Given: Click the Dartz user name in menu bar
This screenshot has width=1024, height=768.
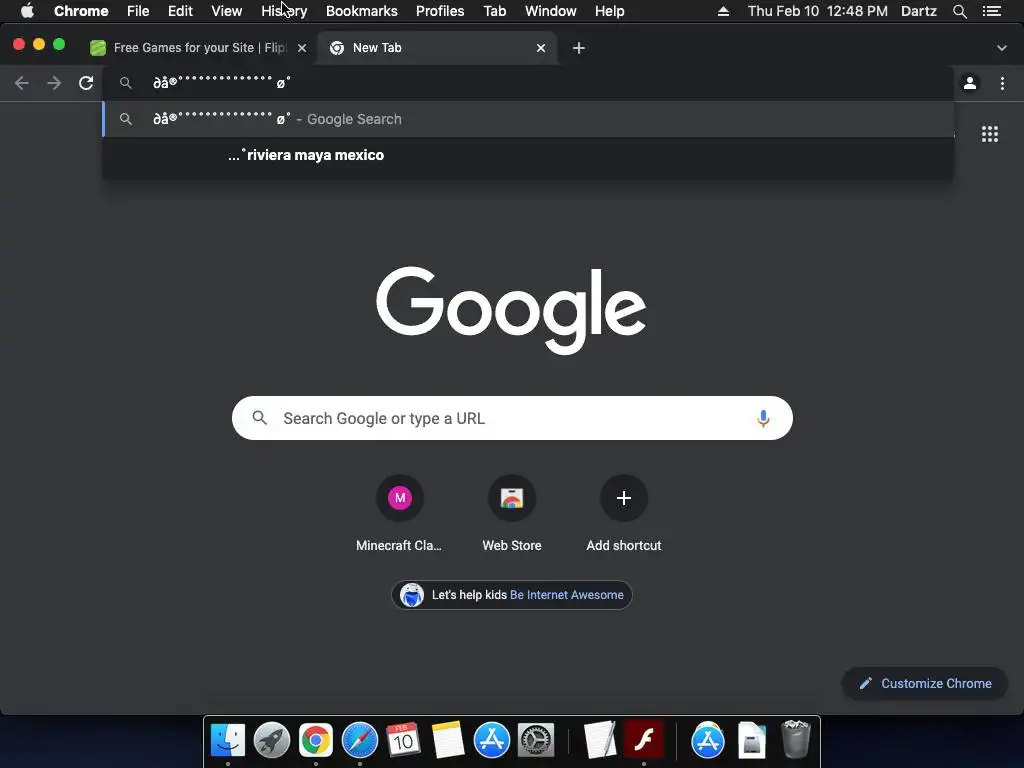Looking at the screenshot, I should coord(918,11).
